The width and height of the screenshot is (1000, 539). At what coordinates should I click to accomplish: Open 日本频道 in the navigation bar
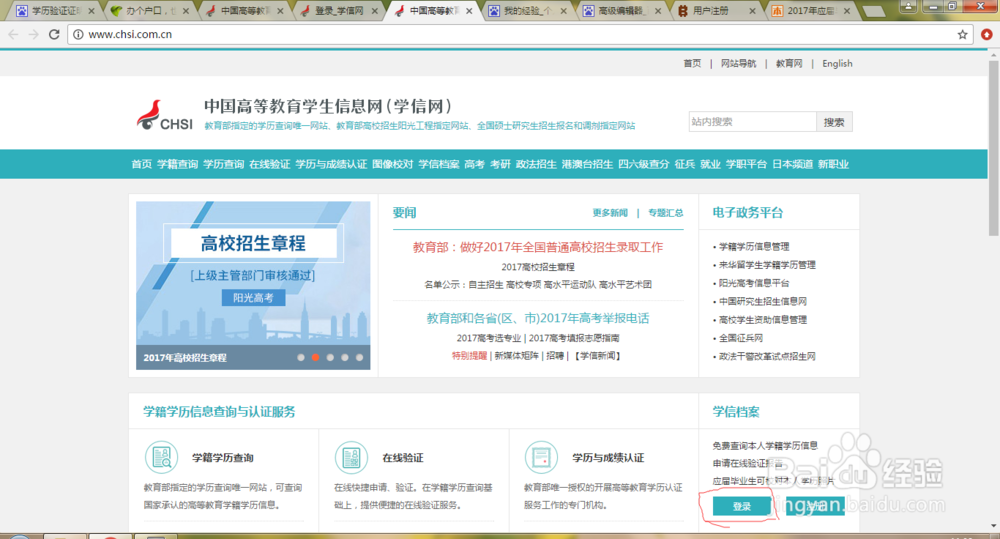click(x=792, y=165)
